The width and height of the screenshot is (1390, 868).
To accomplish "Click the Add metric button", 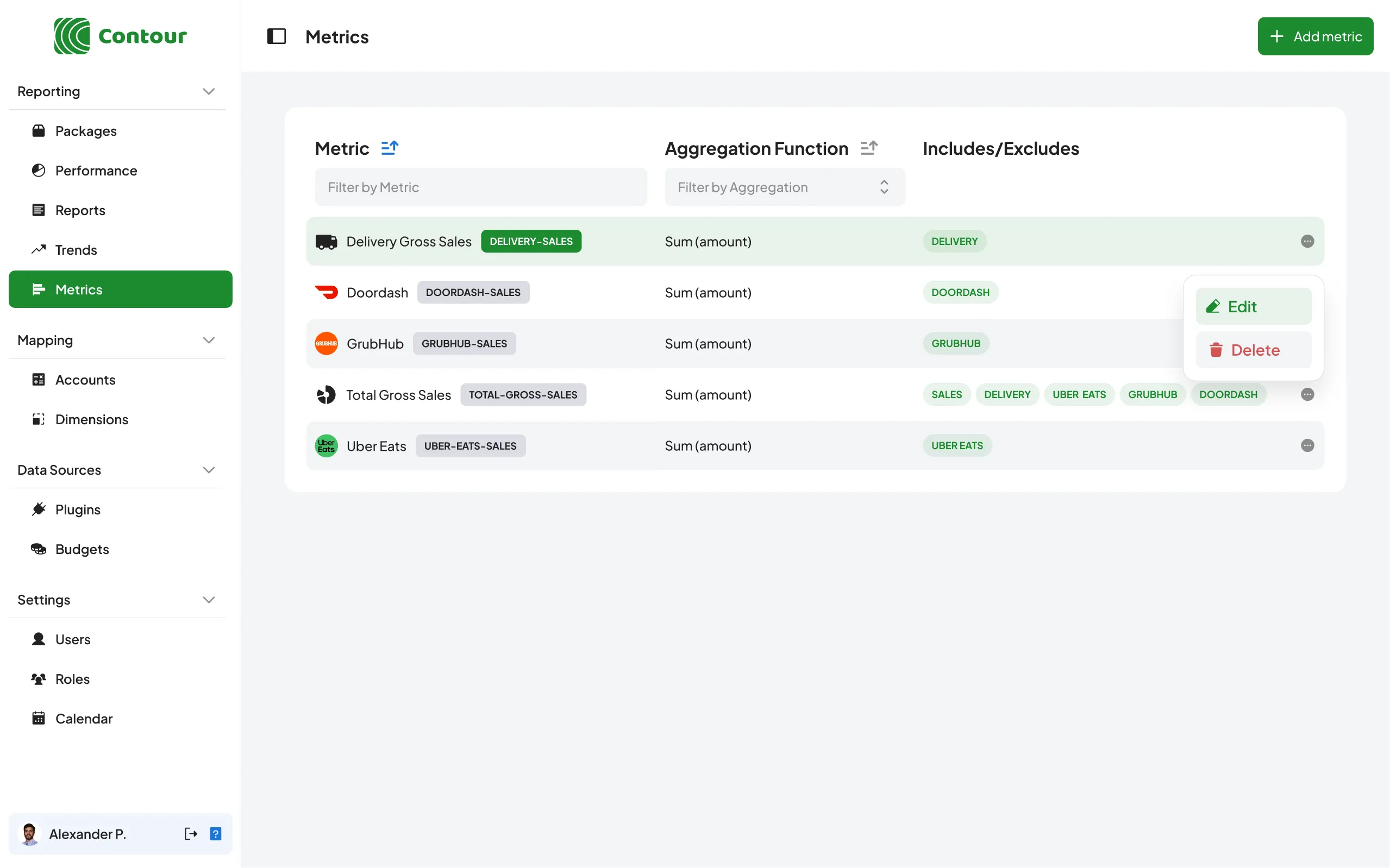I will [1315, 36].
